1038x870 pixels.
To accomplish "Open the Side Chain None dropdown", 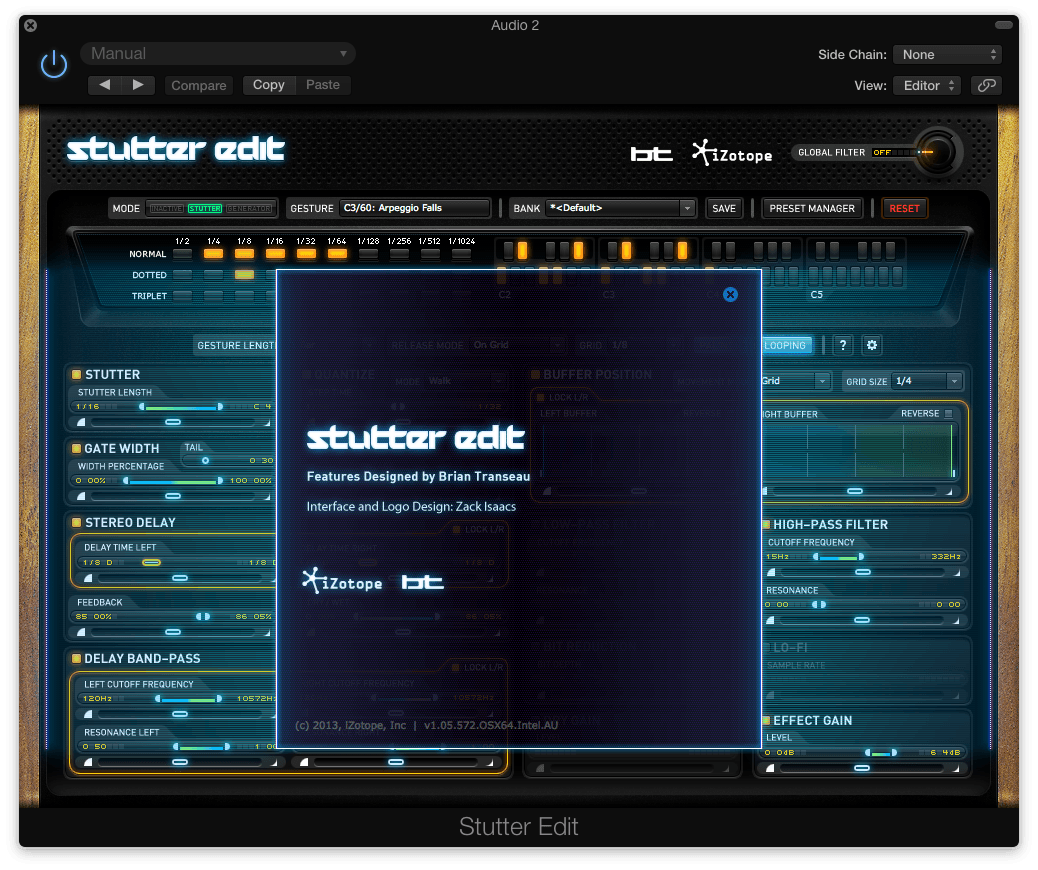I will coord(947,54).
